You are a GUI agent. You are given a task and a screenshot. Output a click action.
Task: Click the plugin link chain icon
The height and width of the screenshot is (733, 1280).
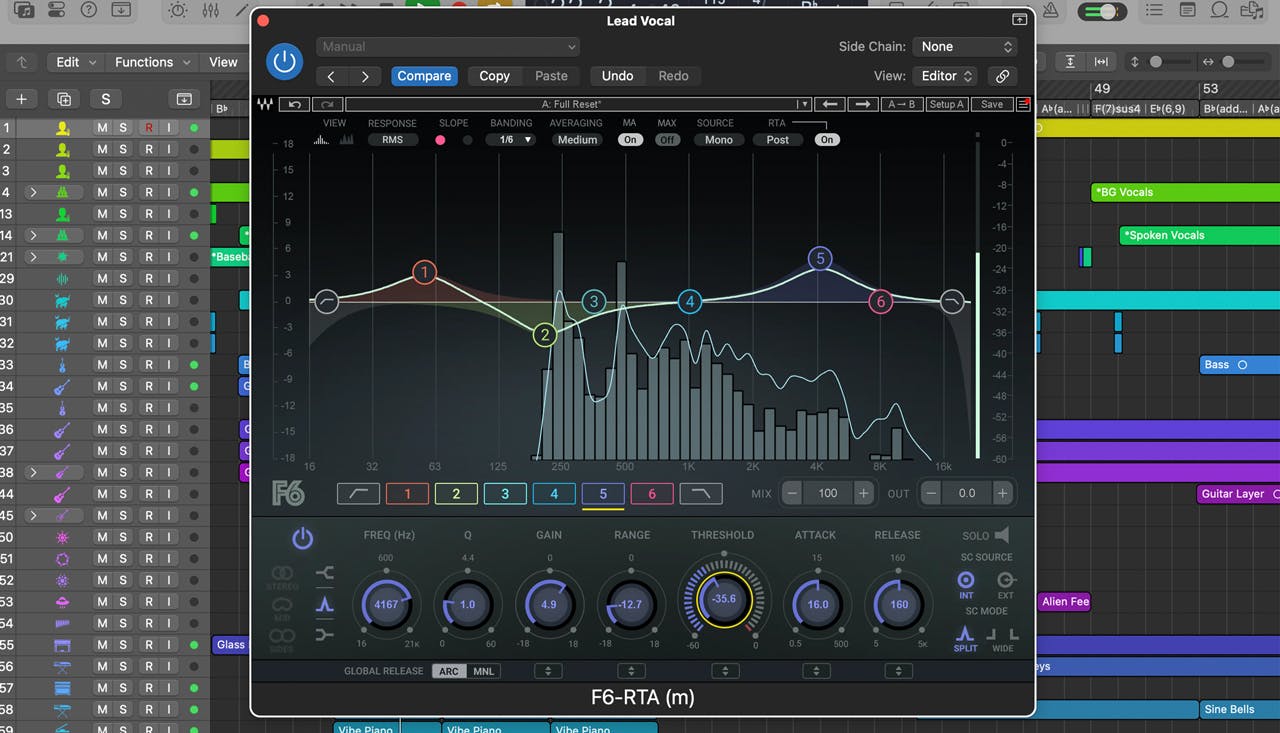coord(1002,76)
